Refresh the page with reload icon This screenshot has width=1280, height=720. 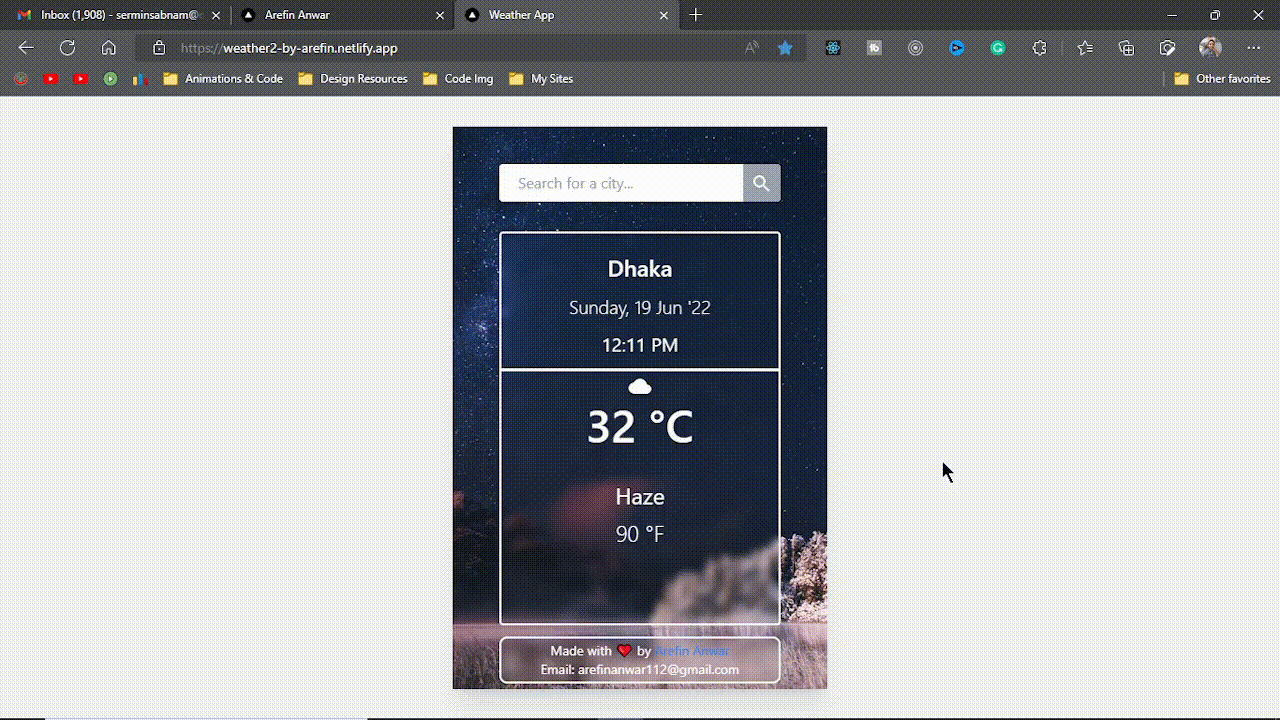tap(67, 48)
